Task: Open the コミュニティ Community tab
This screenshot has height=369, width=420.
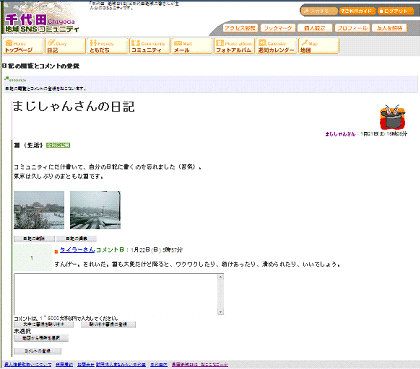Action: click(x=150, y=46)
